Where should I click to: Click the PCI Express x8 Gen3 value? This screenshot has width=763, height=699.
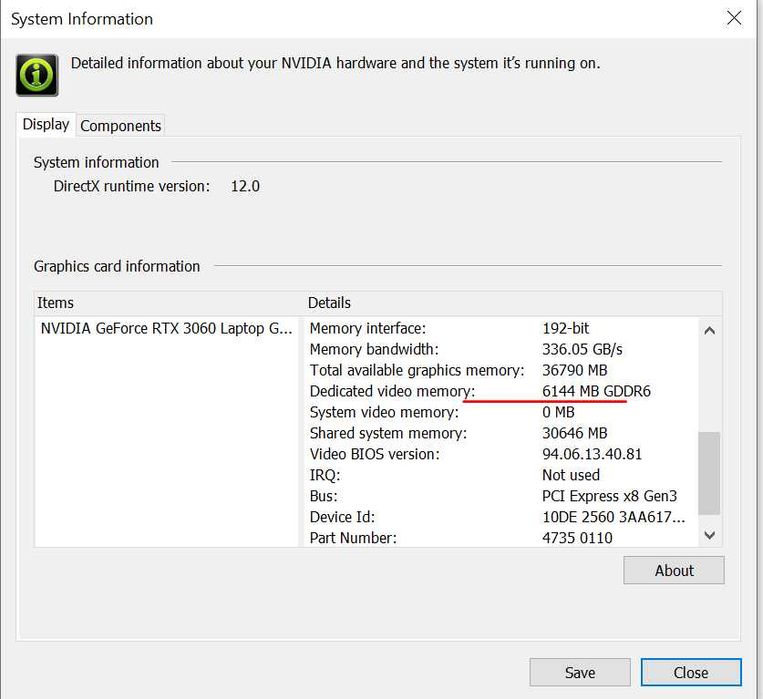(609, 496)
